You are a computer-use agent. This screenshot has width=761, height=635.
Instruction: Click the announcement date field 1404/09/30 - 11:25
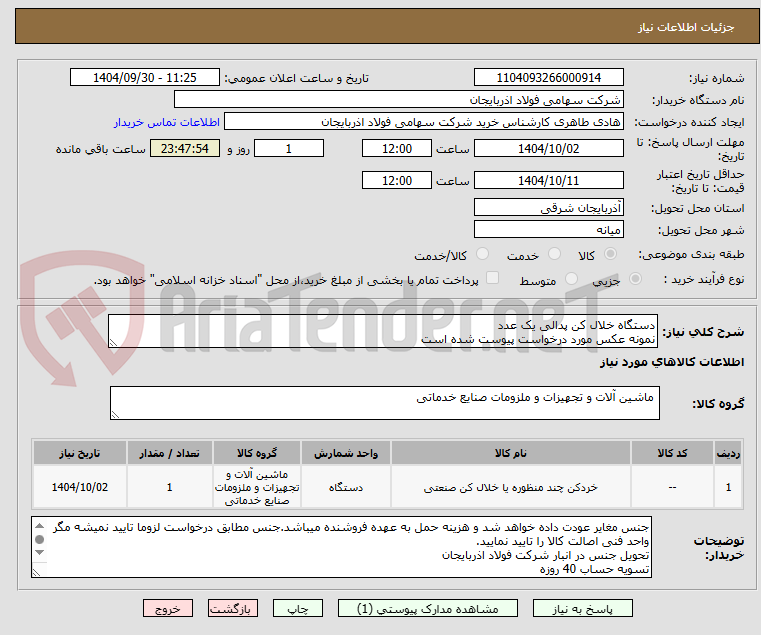point(145,77)
